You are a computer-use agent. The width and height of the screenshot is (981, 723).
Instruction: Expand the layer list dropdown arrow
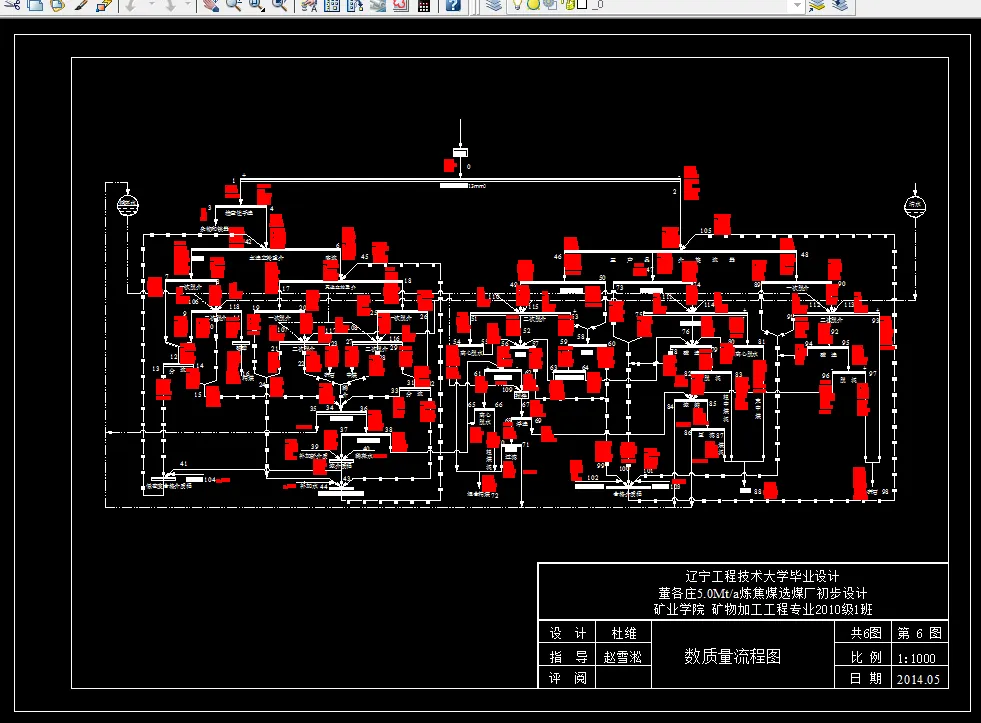796,5
